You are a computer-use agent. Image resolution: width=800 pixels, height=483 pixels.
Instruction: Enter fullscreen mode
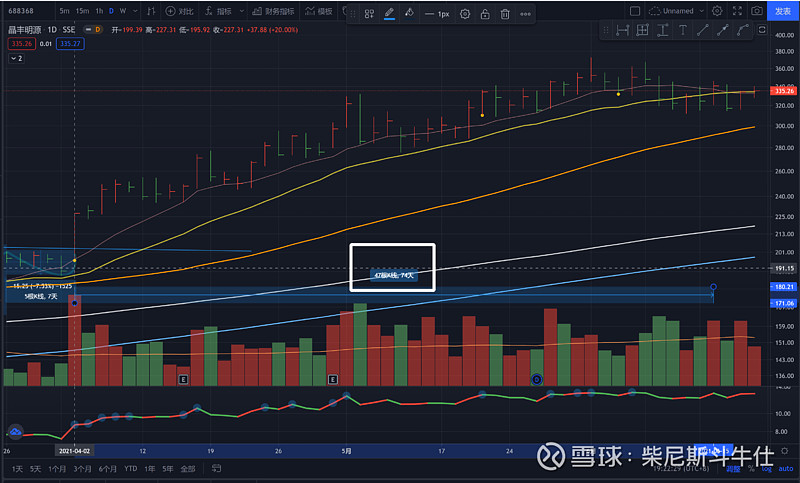(x=737, y=11)
